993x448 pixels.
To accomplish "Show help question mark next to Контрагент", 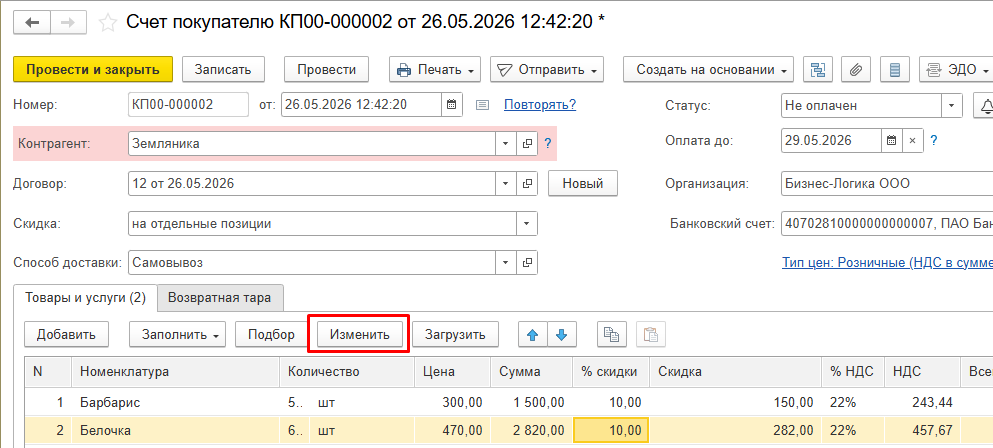I will point(548,144).
